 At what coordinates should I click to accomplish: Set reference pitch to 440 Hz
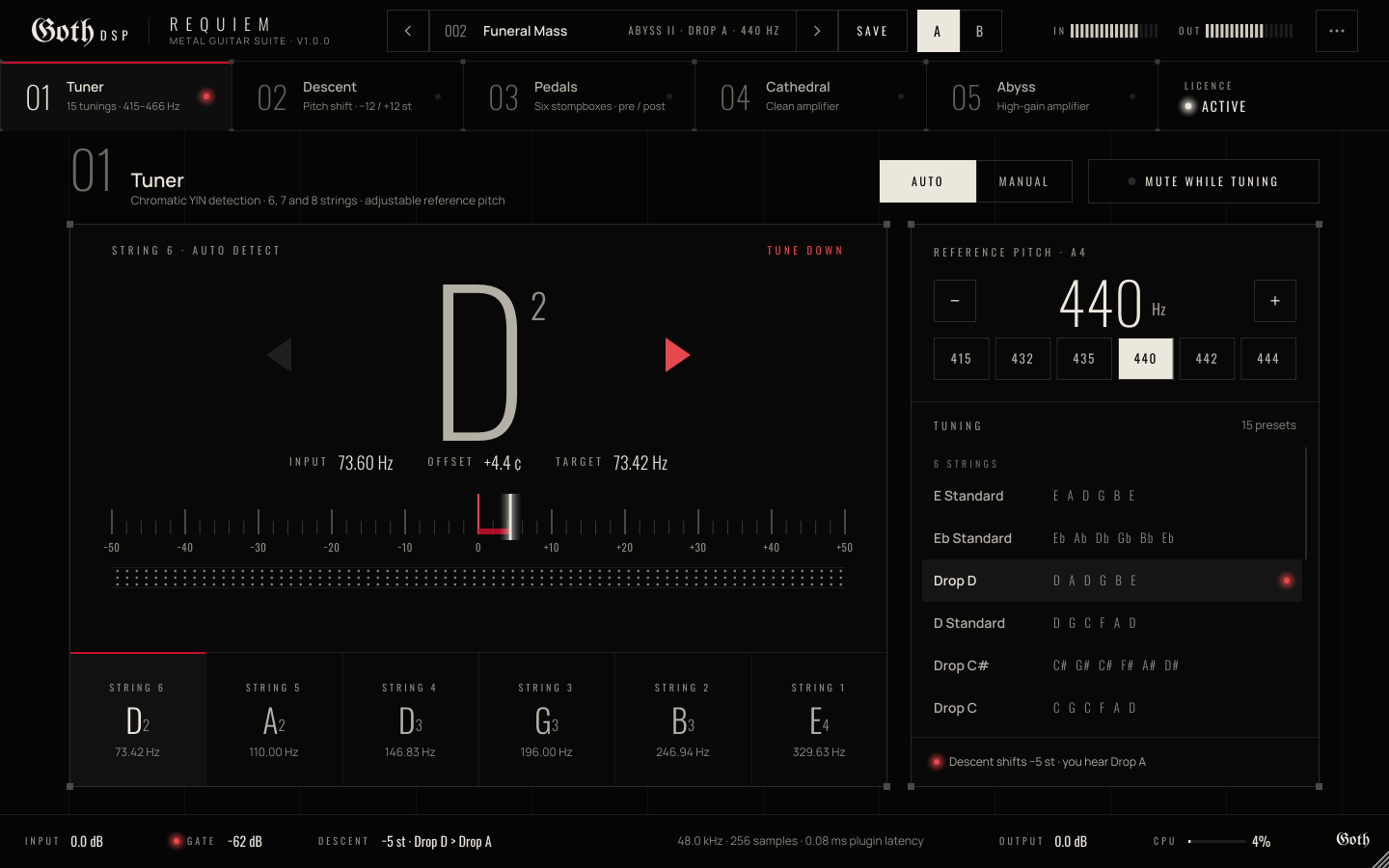[1146, 359]
